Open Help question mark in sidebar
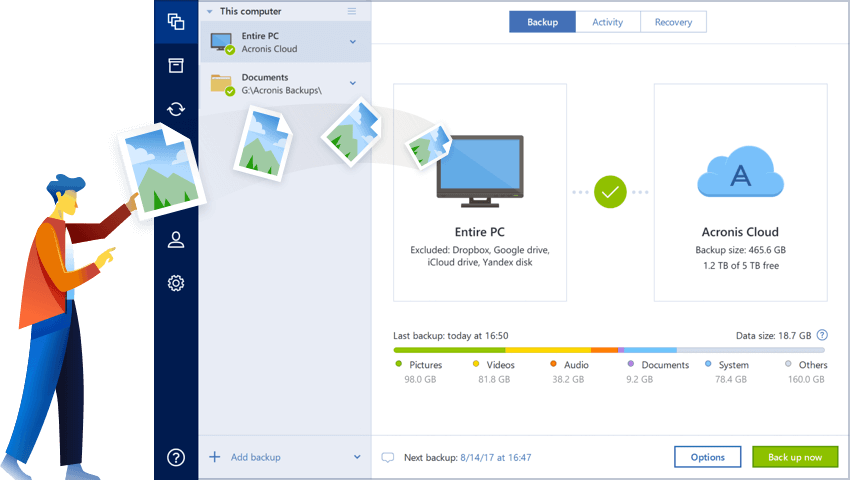This screenshot has height=480, width=850. tap(176, 457)
